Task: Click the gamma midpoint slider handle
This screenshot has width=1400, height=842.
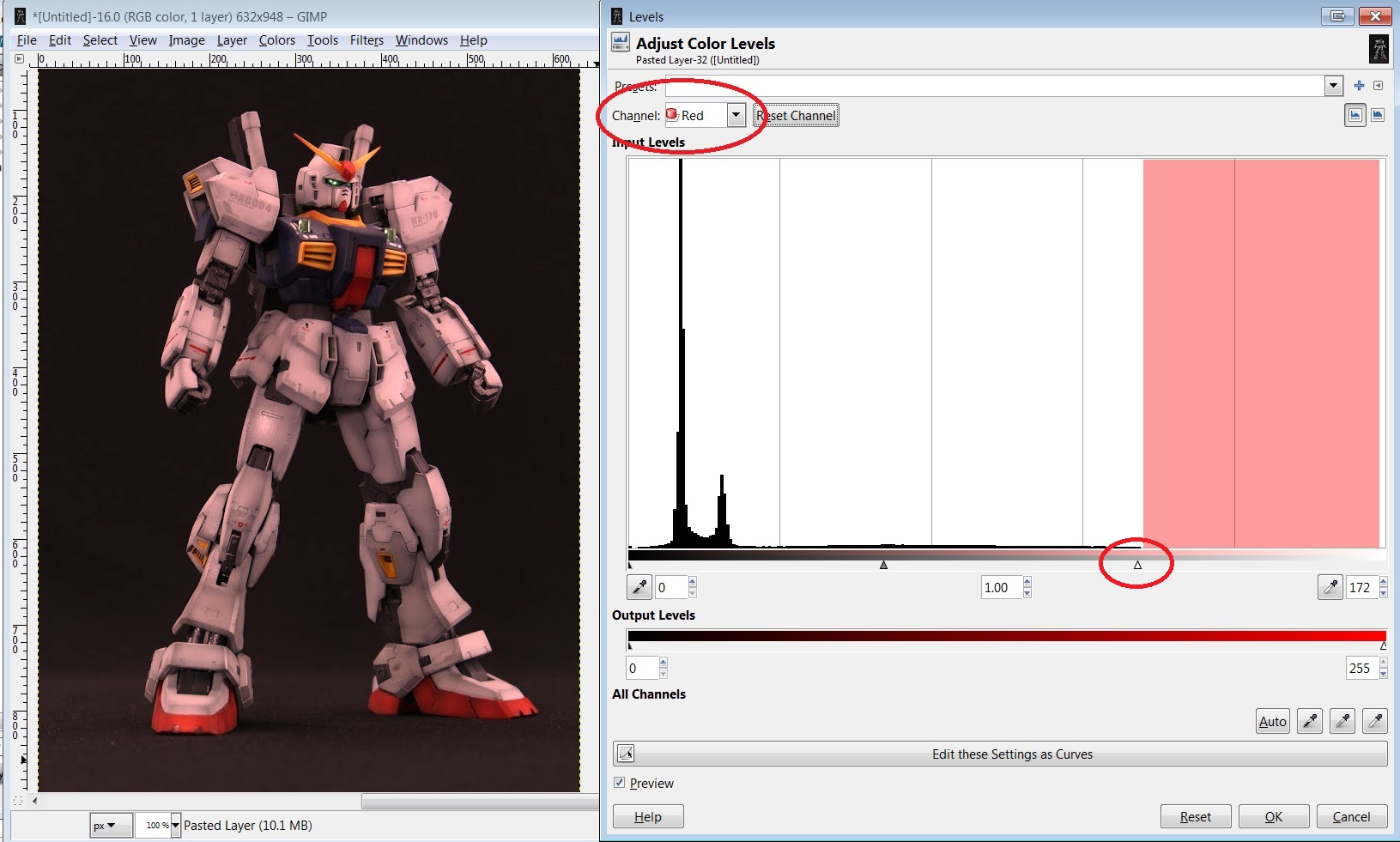Action: 883,565
